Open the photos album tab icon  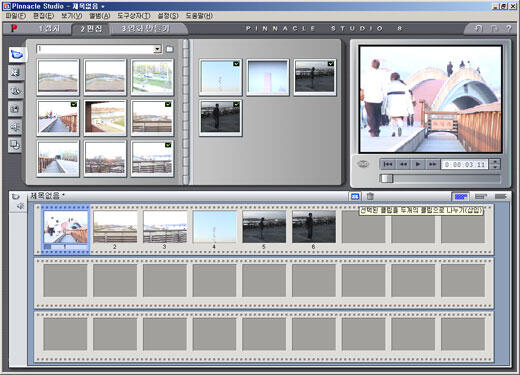pyautogui.click(x=16, y=109)
